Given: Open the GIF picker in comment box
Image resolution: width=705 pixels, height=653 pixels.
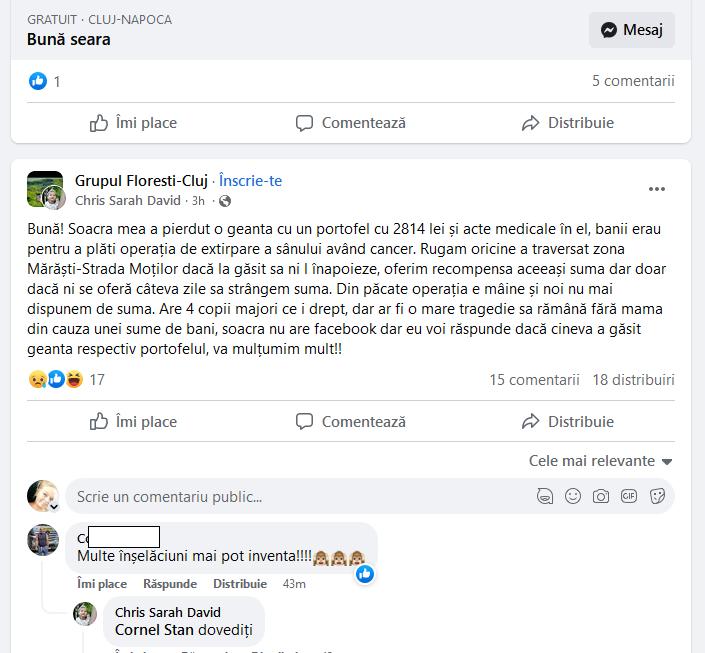Looking at the screenshot, I should tap(629, 496).
